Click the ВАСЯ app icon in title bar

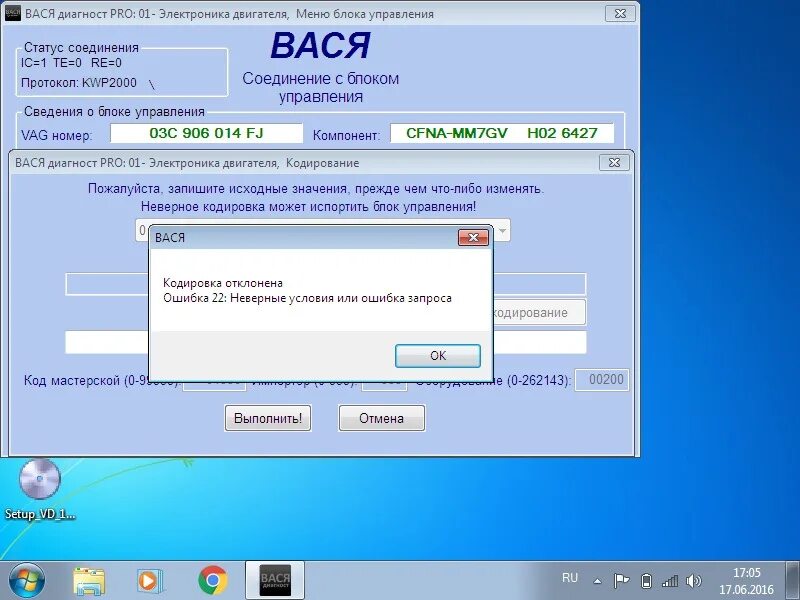click(x=12, y=13)
